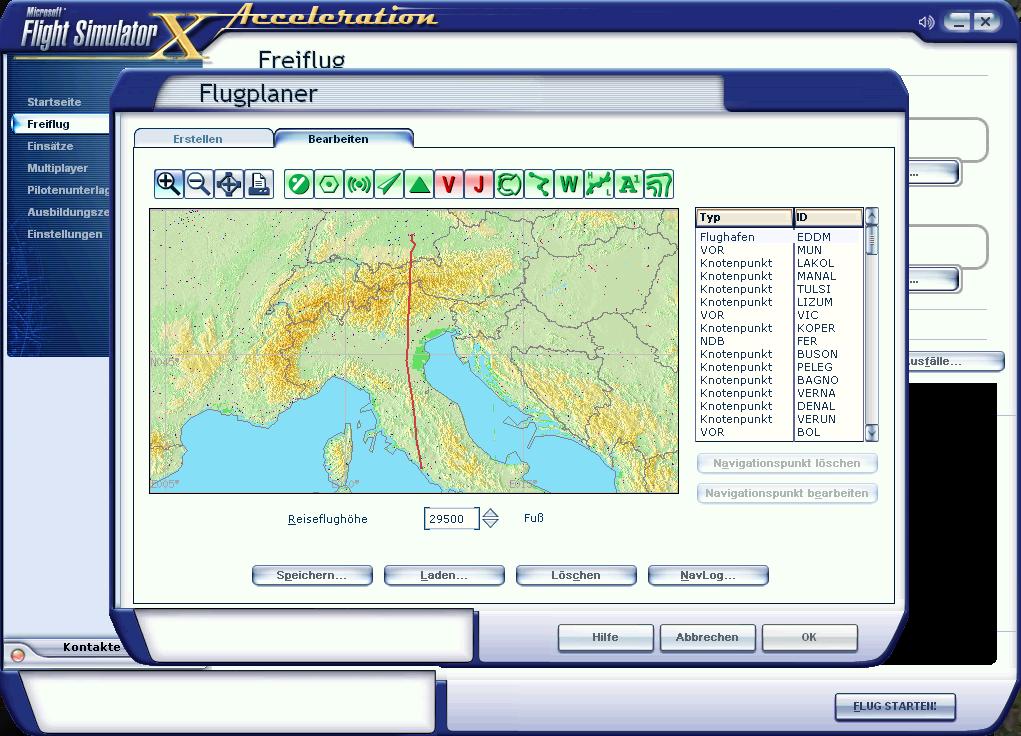Click the Laden... button
The width and height of the screenshot is (1021, 736).
(x=444, y=575)
